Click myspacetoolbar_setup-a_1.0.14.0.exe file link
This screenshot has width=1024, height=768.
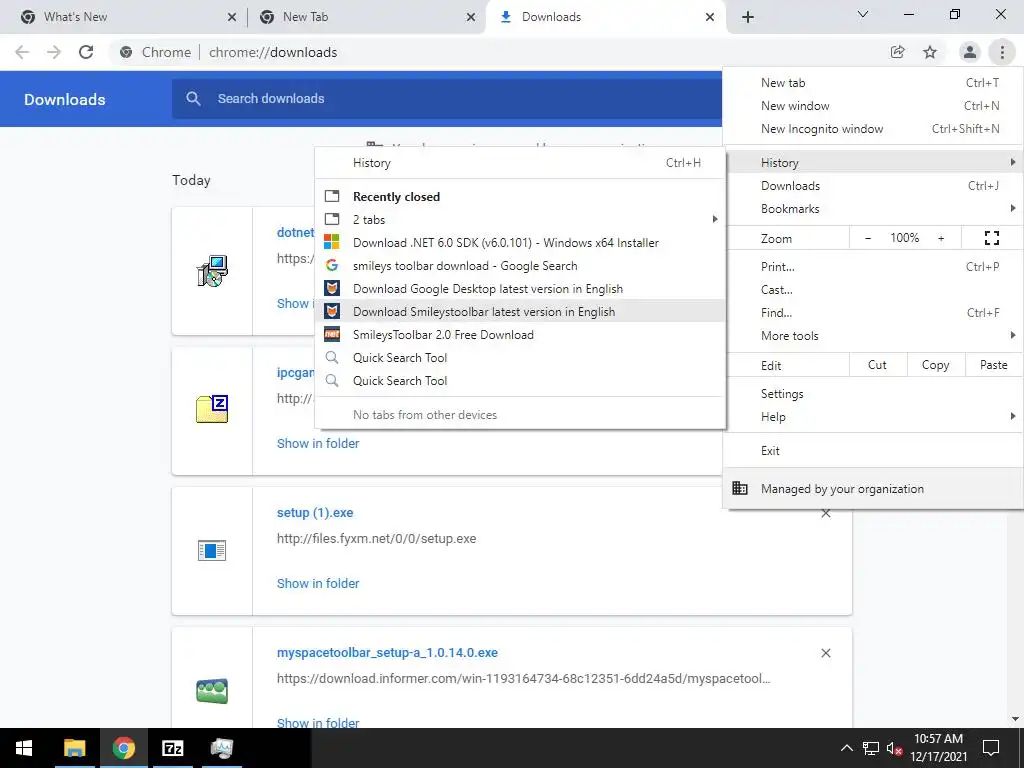click(387, 652)
